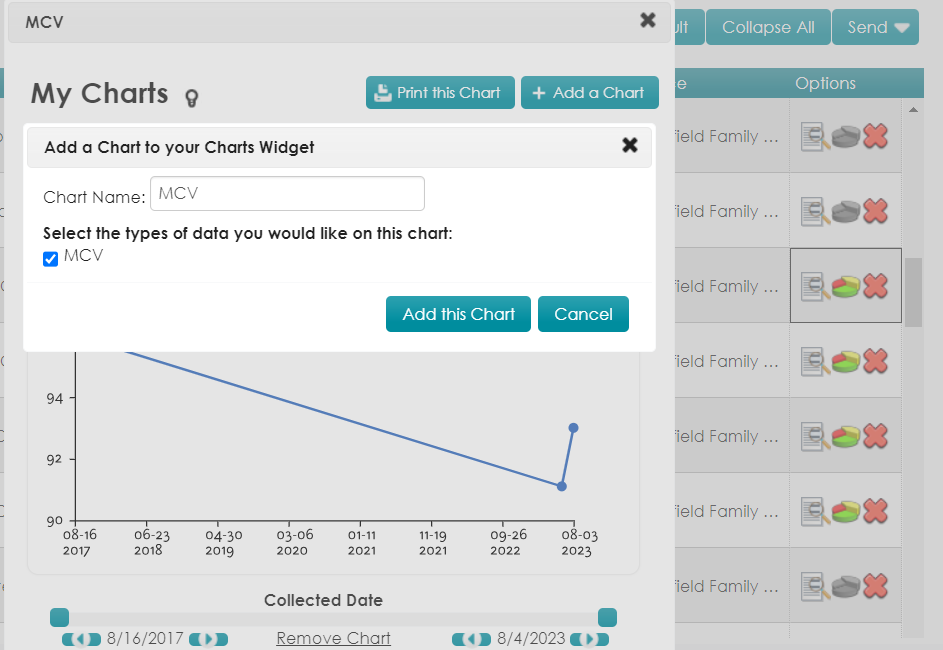The image size is (943, 650).
Task: Click the gray pie chart icon on the top row
Action: point(846,136)
